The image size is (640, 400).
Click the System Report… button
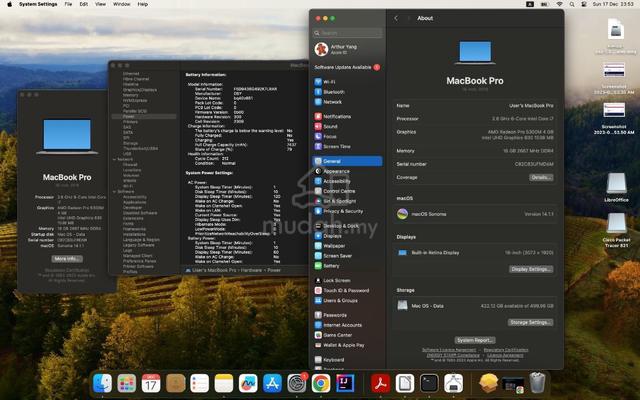(475, 340)
